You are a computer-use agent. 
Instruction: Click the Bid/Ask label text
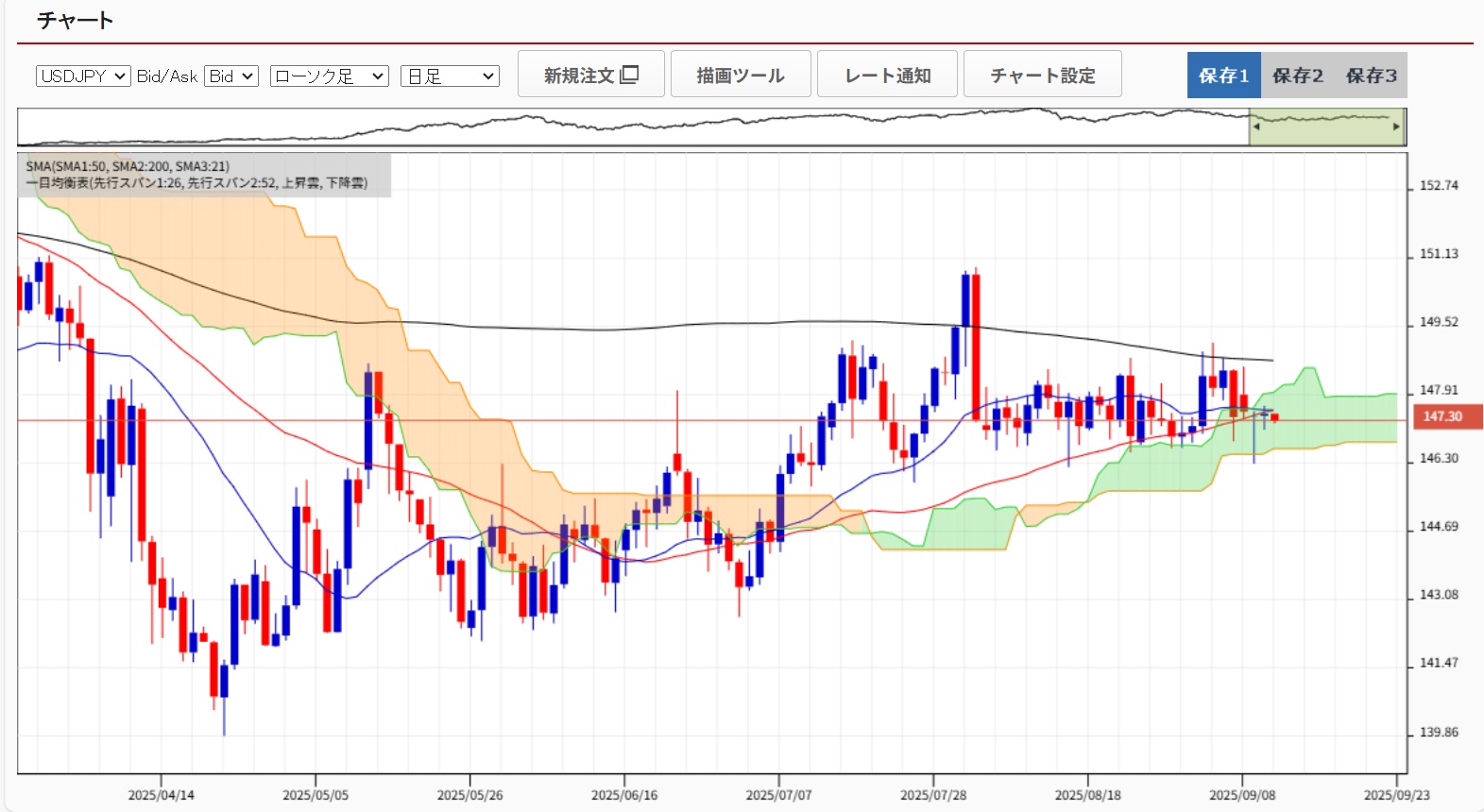[167, 76]
